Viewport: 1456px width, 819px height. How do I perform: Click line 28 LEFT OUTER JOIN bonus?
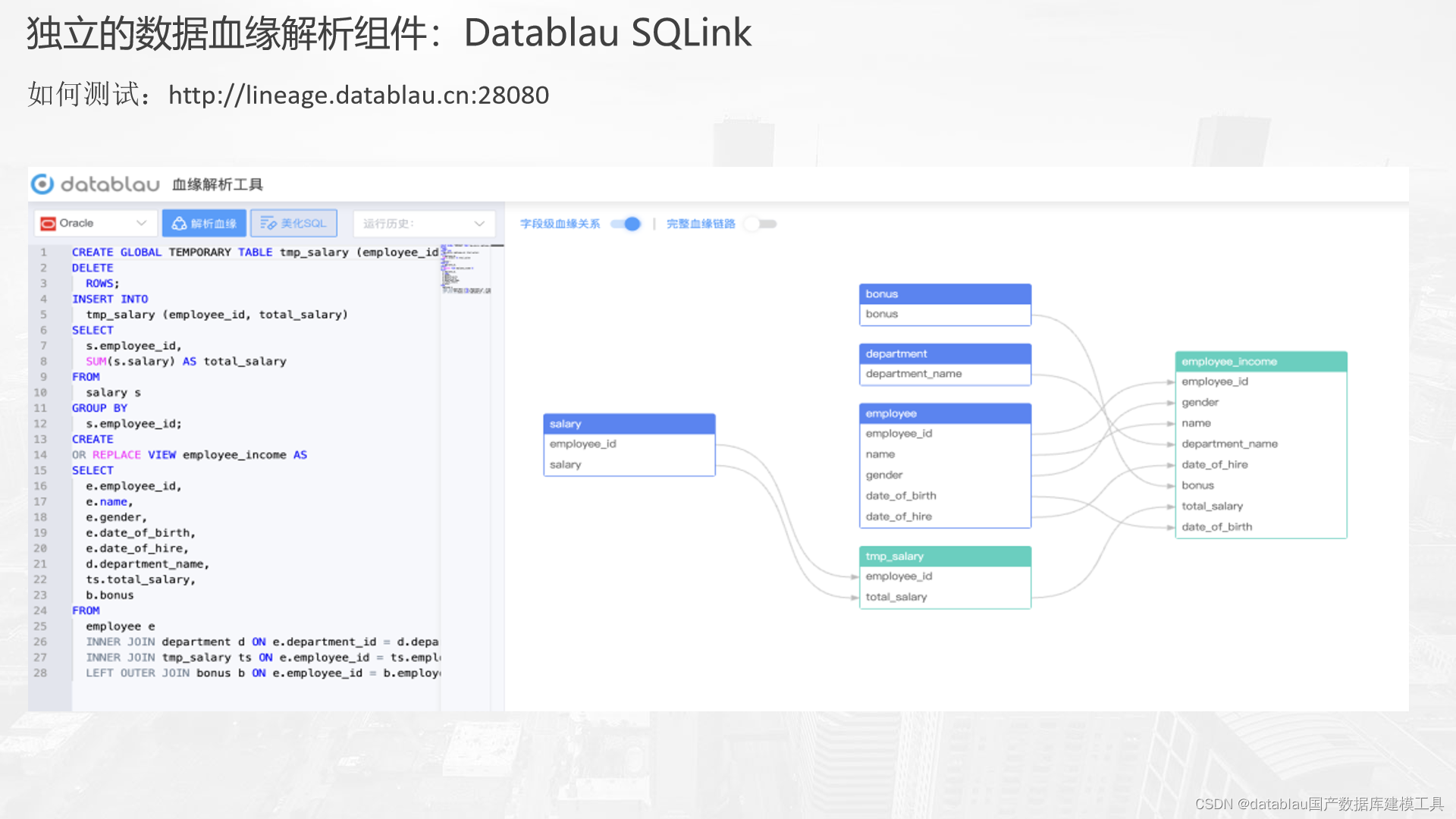(262, 673)
